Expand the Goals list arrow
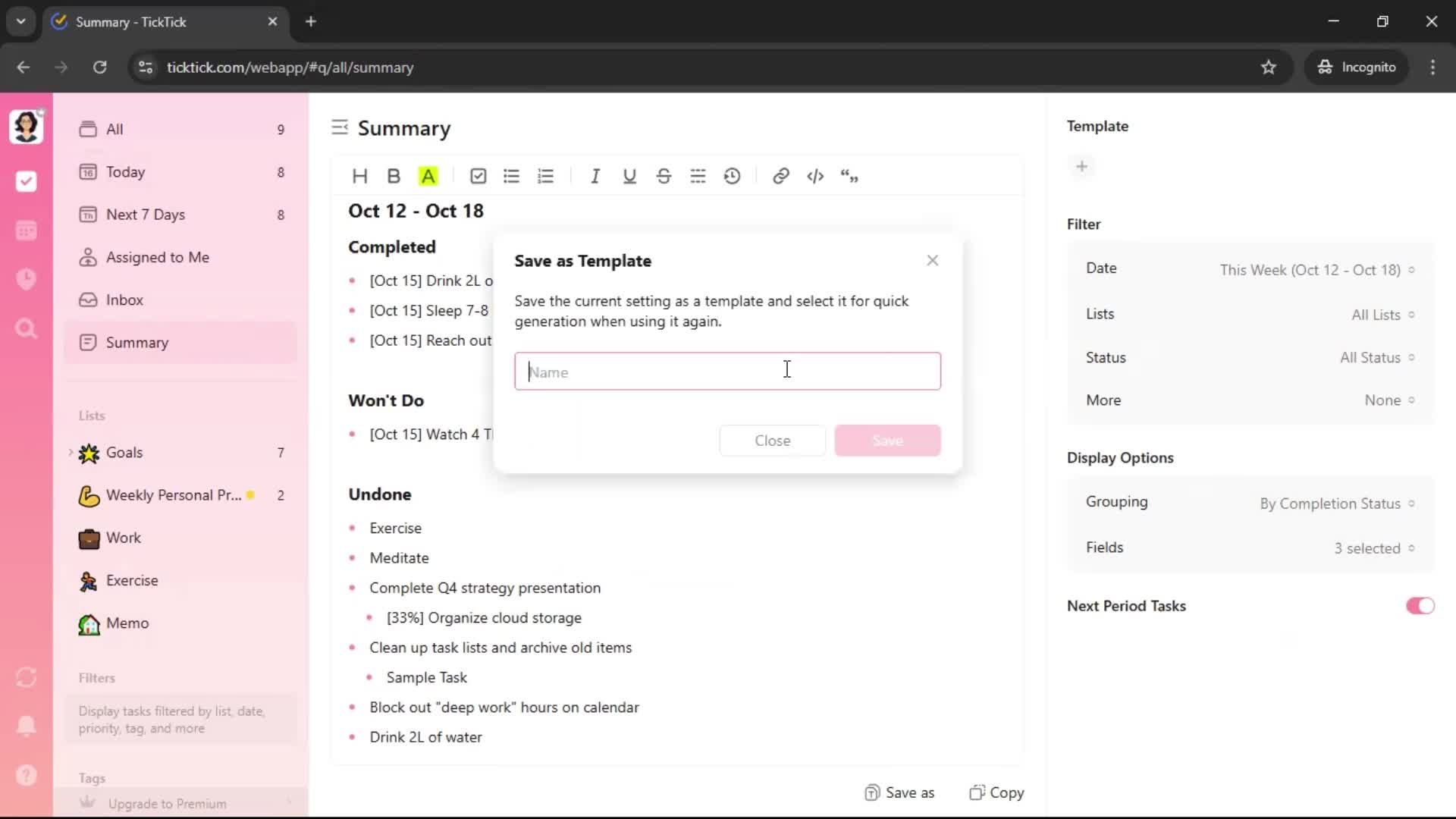The width and height of the screenshot is (1456, 819). 71,453
